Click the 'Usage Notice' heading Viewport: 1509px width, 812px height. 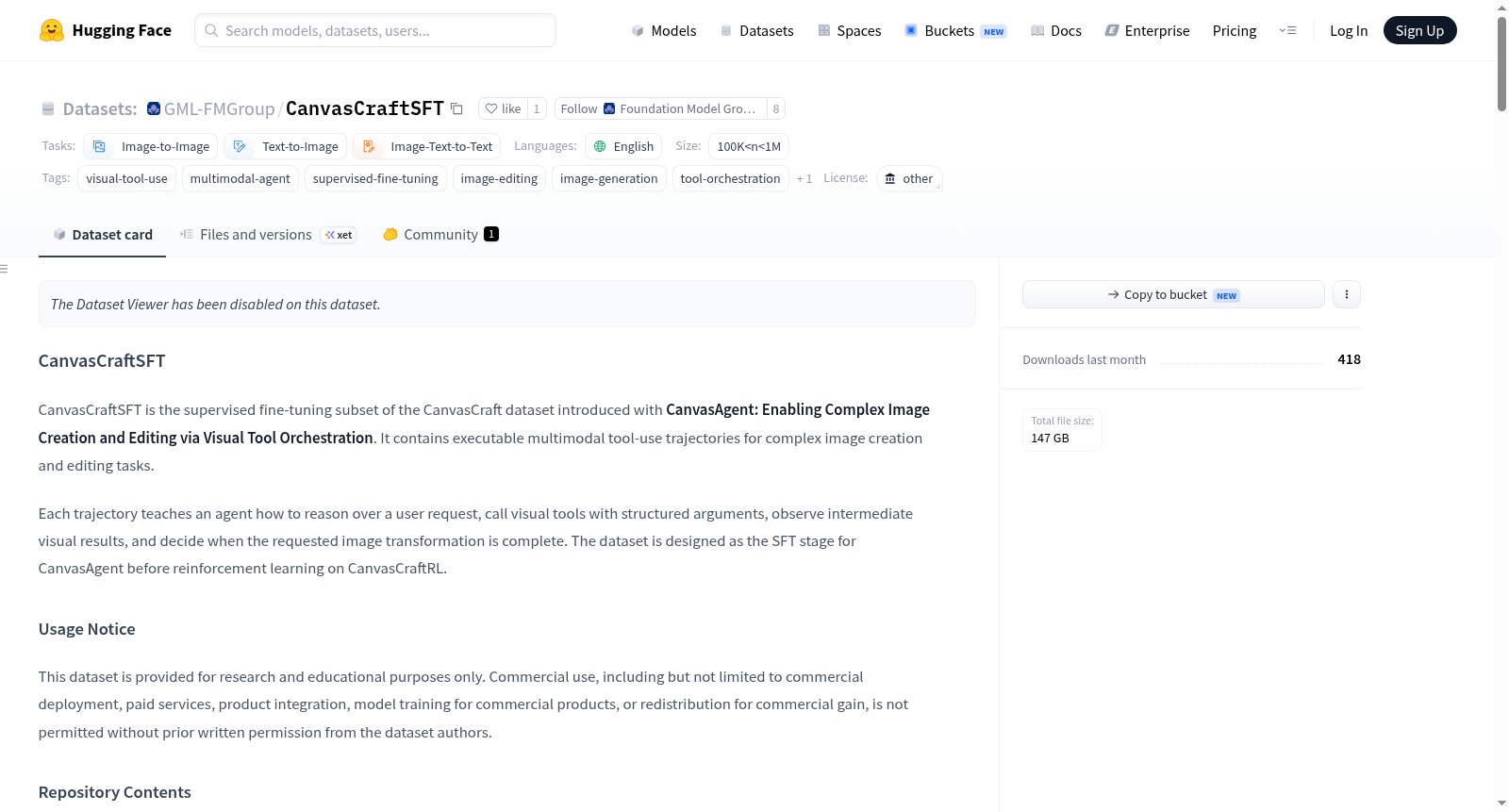[x=87, y=629]
